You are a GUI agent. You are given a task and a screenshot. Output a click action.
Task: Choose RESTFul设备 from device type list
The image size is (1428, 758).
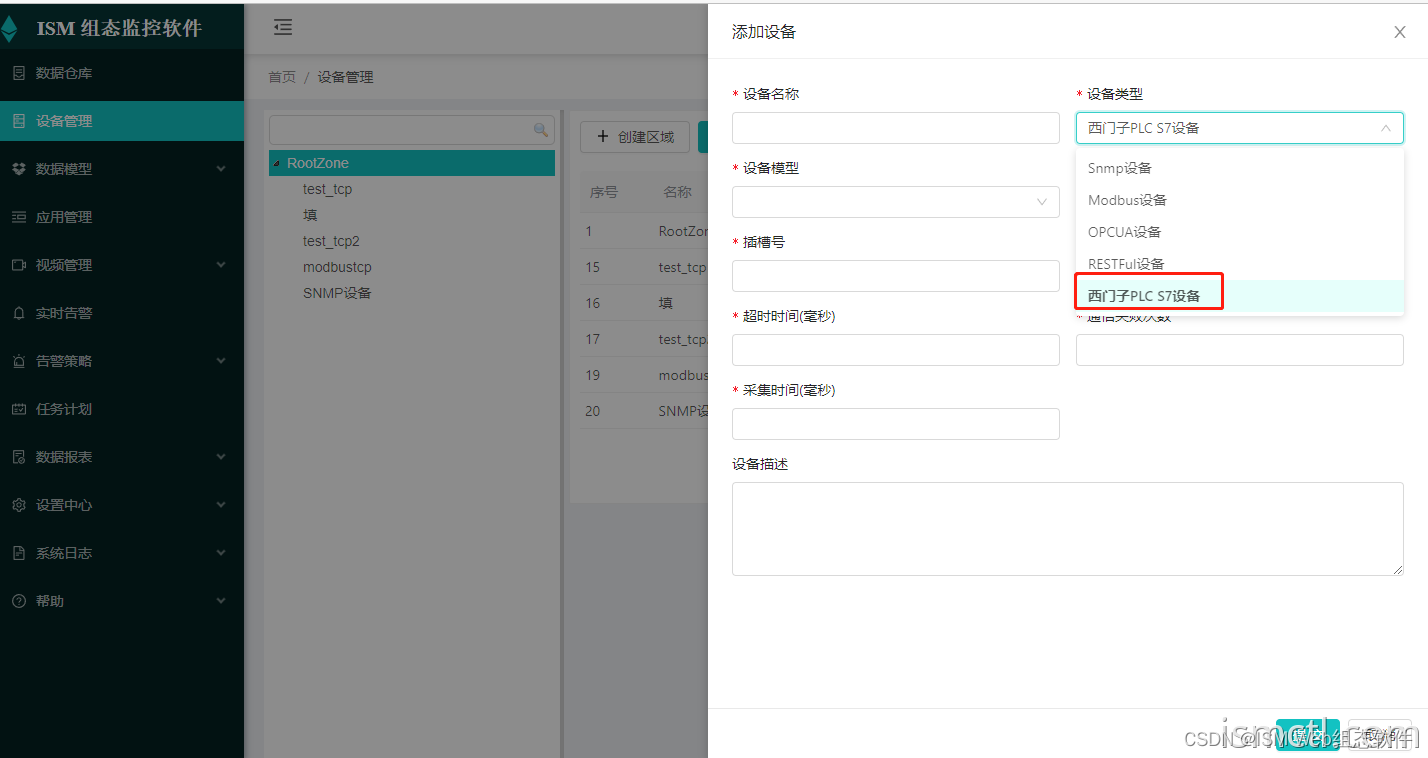pyautogui.click(x=1240, y=264)
